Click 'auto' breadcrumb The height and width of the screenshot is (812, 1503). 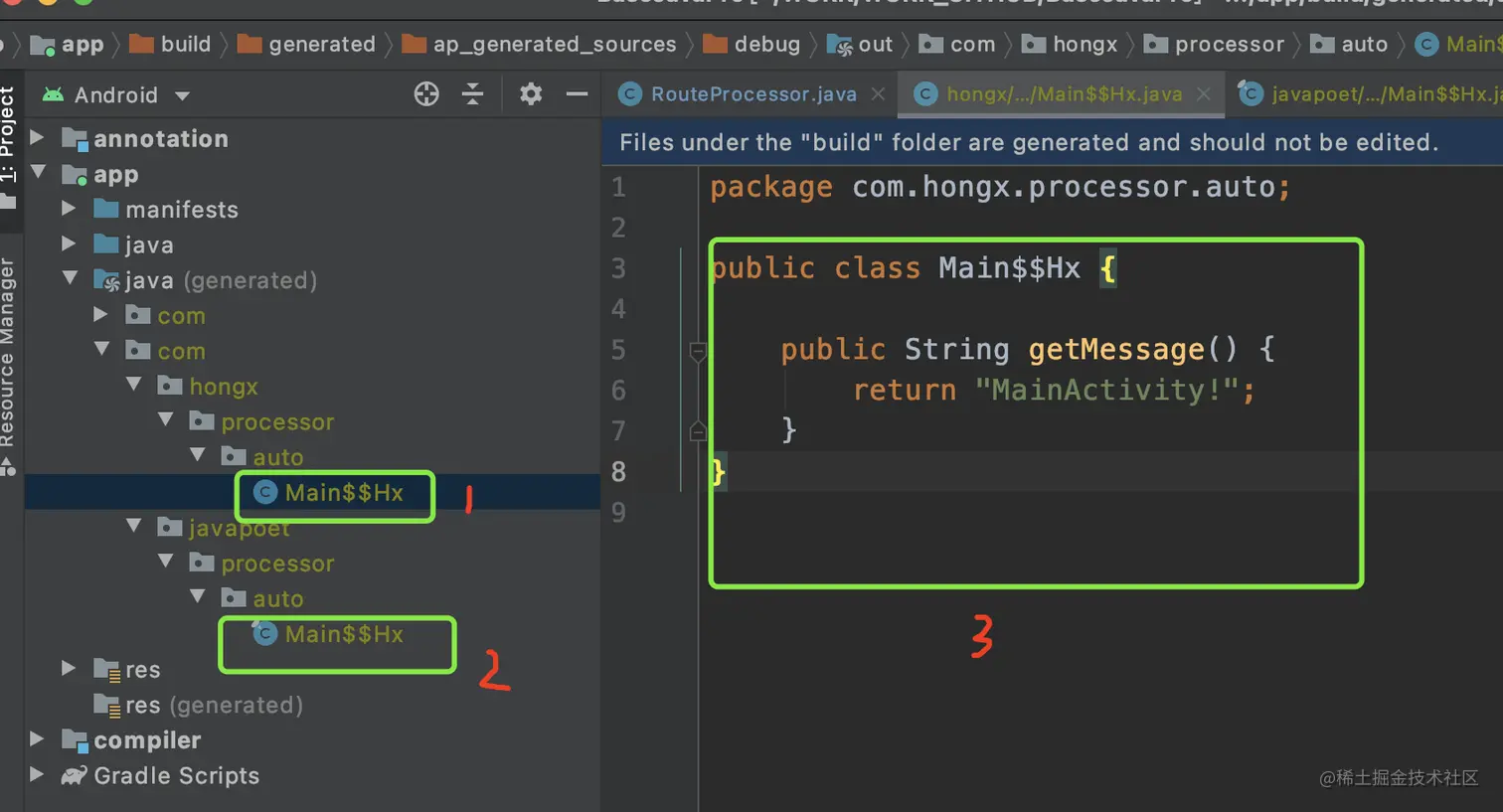[x=1364, y=44]
